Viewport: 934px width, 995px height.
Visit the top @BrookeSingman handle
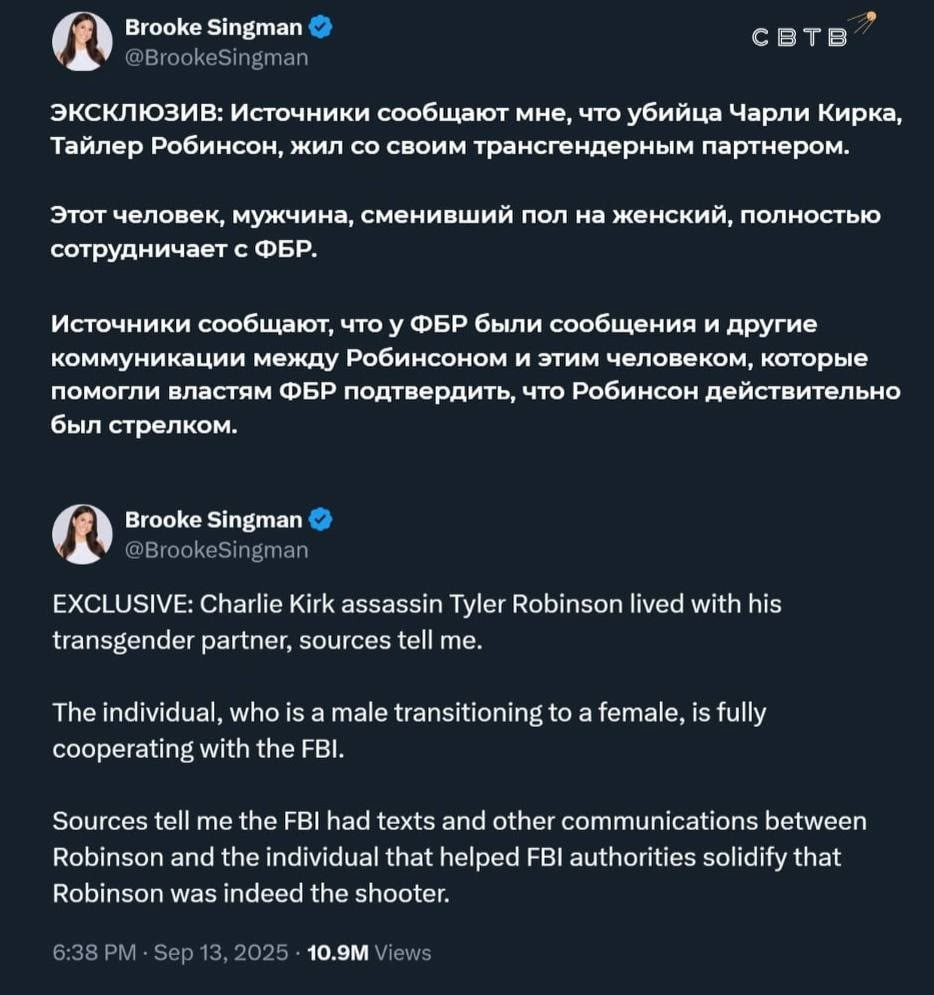216,58
